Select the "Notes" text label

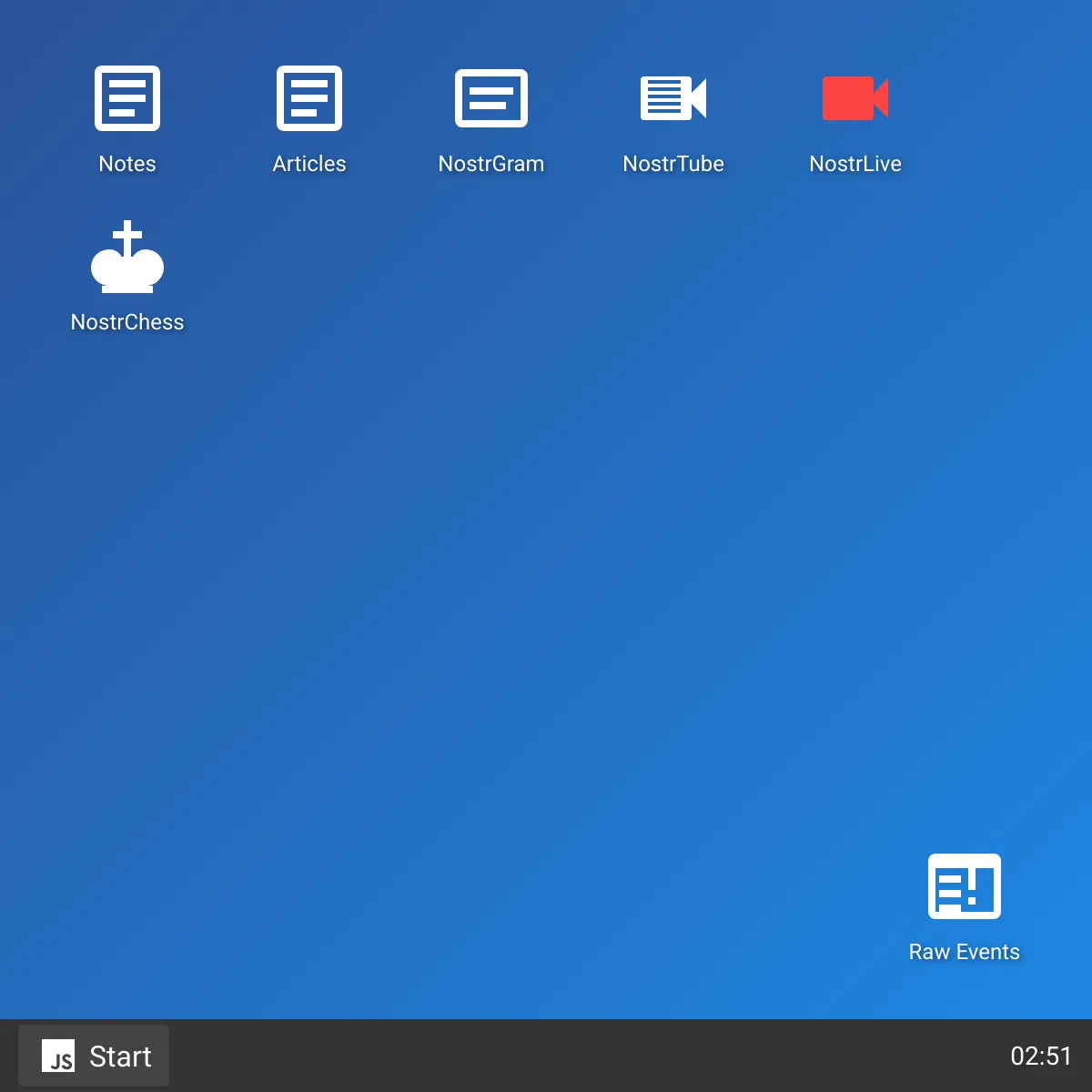coord(127,164)
